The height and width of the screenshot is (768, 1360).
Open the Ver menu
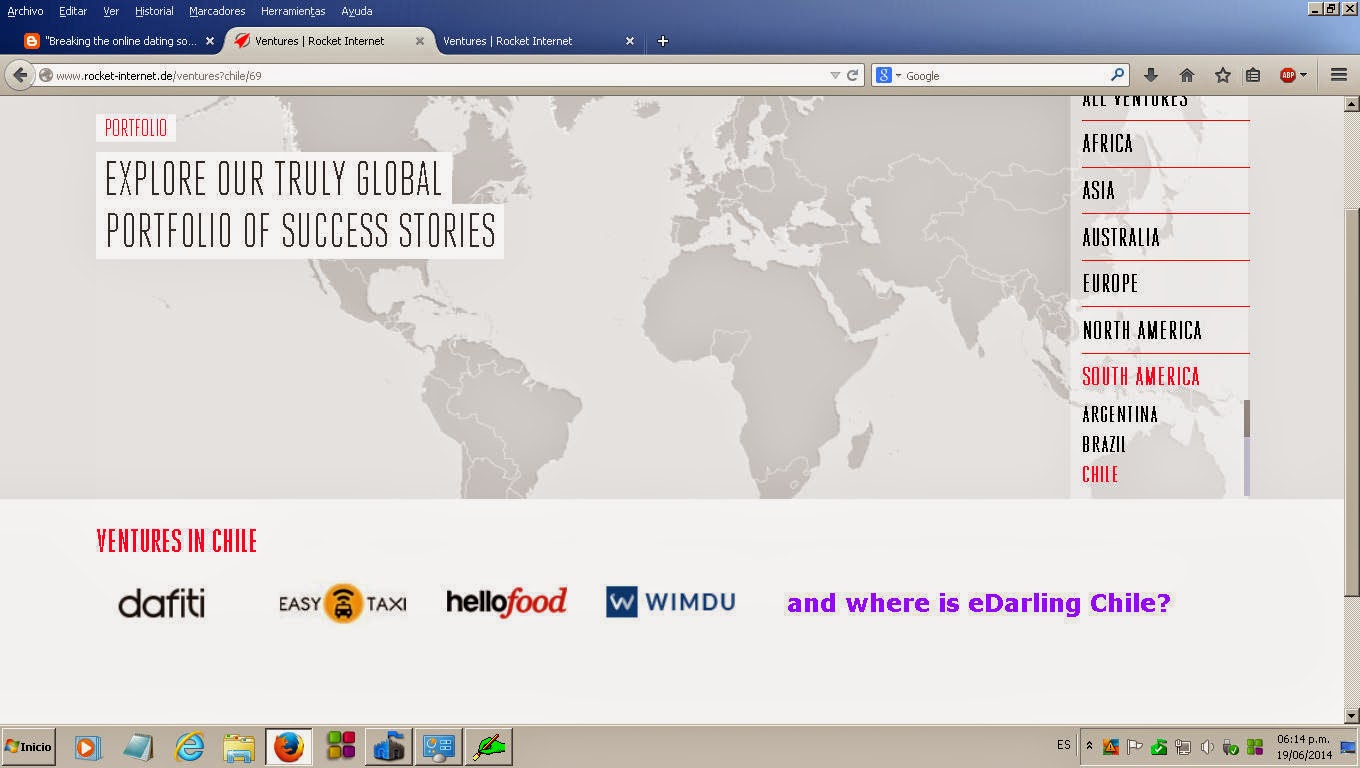point(111,11)
